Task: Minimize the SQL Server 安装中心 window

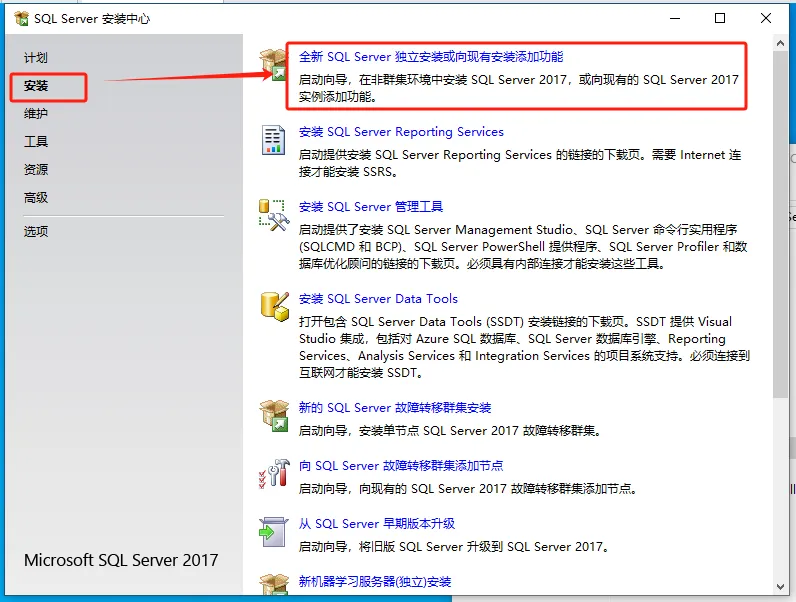Action: coord(675,19)
